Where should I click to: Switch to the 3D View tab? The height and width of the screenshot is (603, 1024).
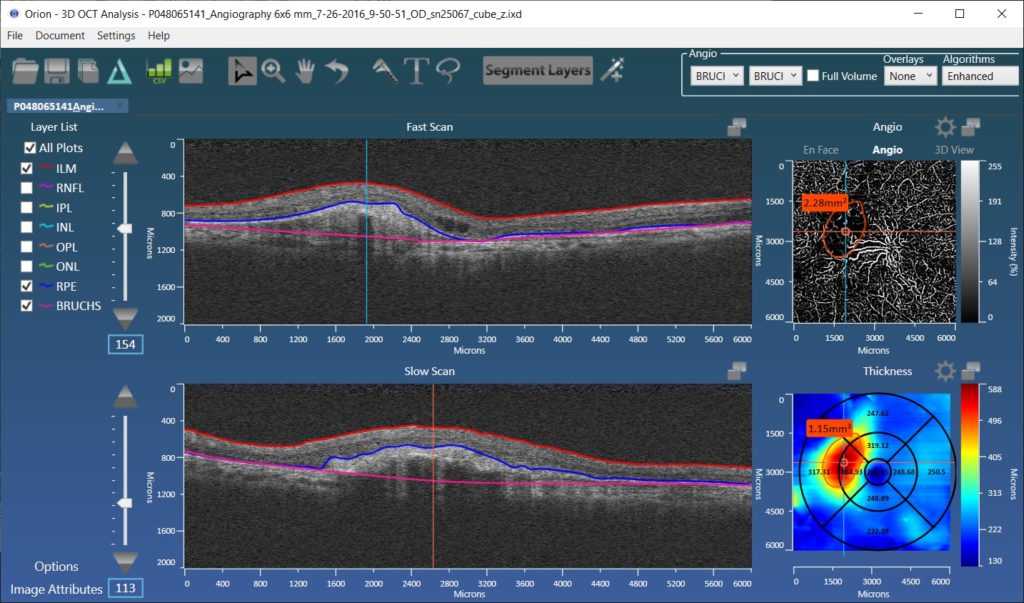pyautogui.click(x=957, y=148)
